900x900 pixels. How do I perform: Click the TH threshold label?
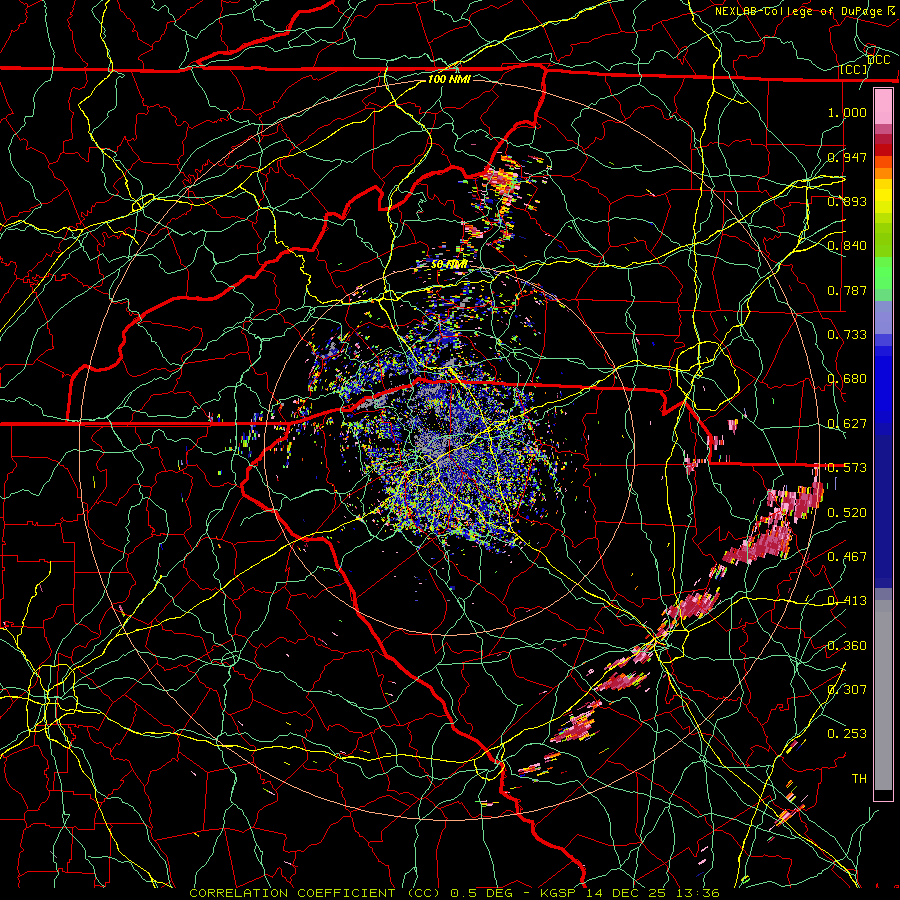point(859,779)
